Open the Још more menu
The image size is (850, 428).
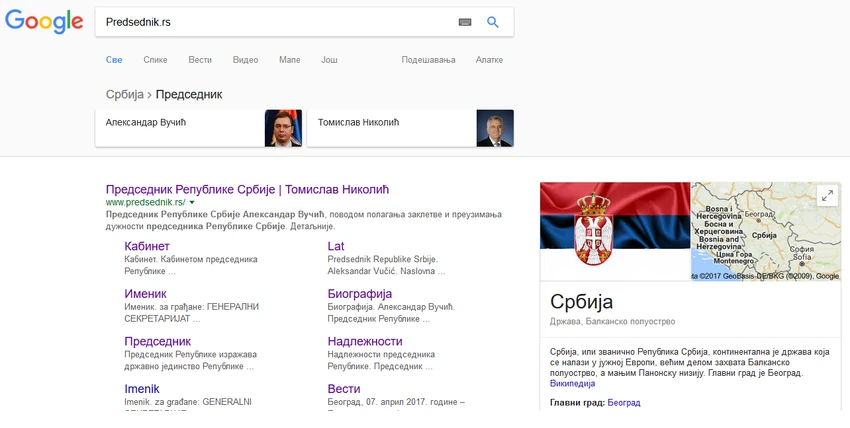329,60
